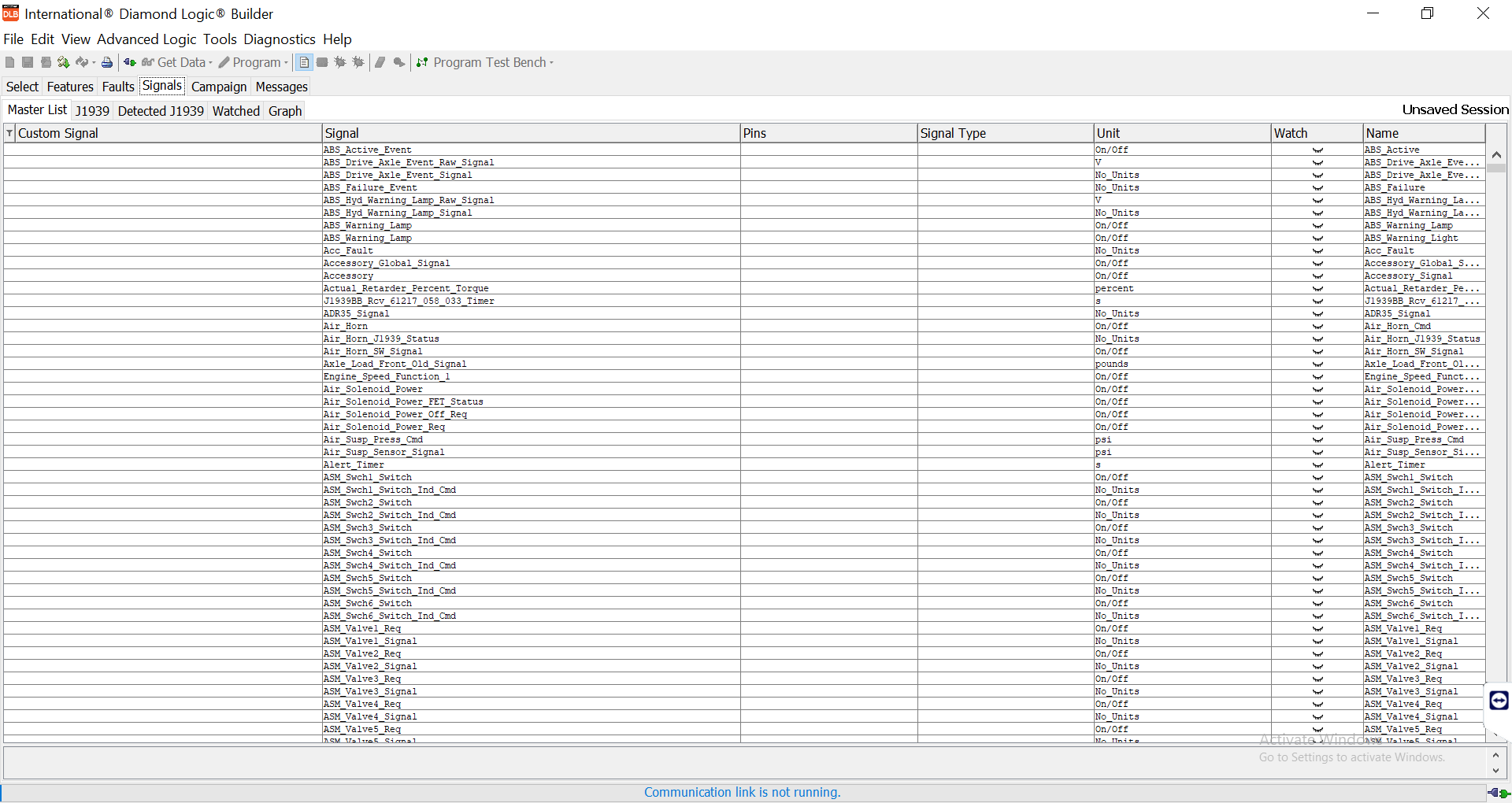Image resolution: width=1512 pixels, height=803 pixels.
Task: Click the tag icon after the eraser
Action: [x=399, y=62]
